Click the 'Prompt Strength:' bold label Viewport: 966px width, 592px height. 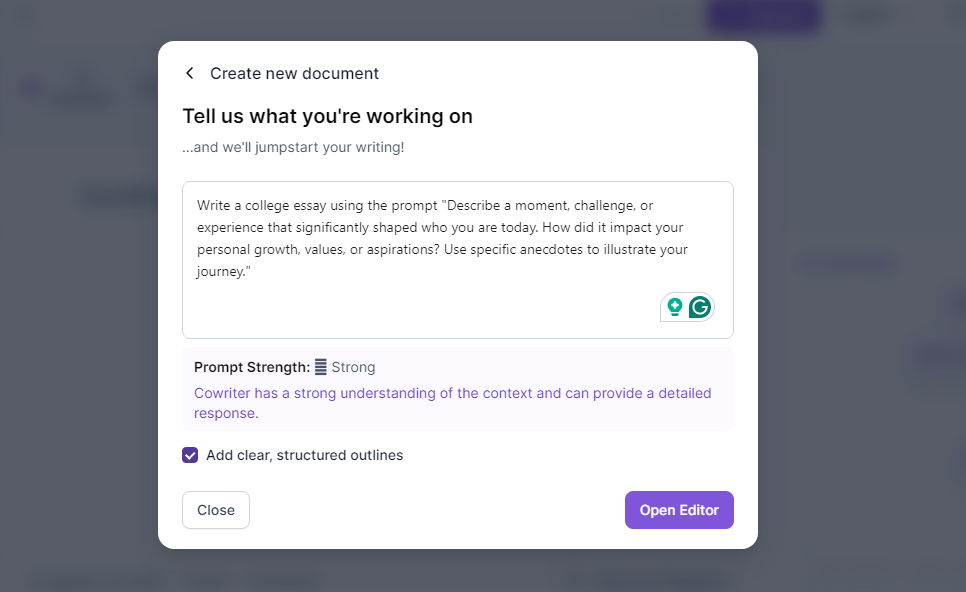click(x=252, y=367)
